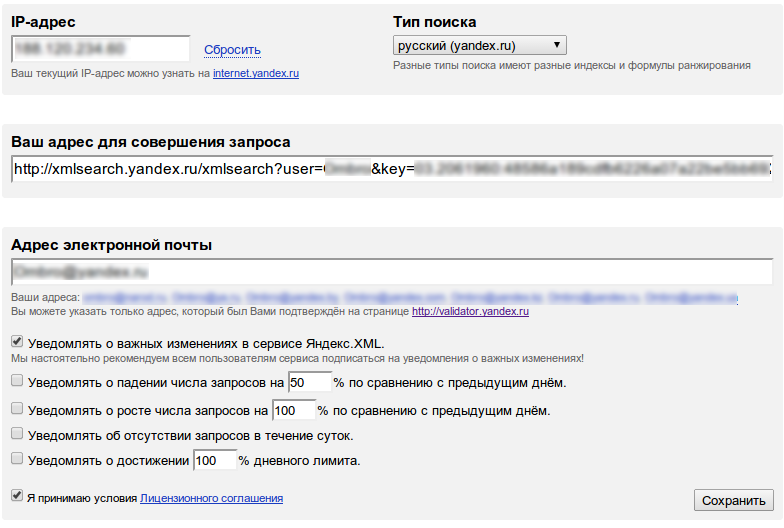Viewport: 784px width, 528px height.
Task: Click the blurred Ваши адреса email links
Action: click(410, 298)
